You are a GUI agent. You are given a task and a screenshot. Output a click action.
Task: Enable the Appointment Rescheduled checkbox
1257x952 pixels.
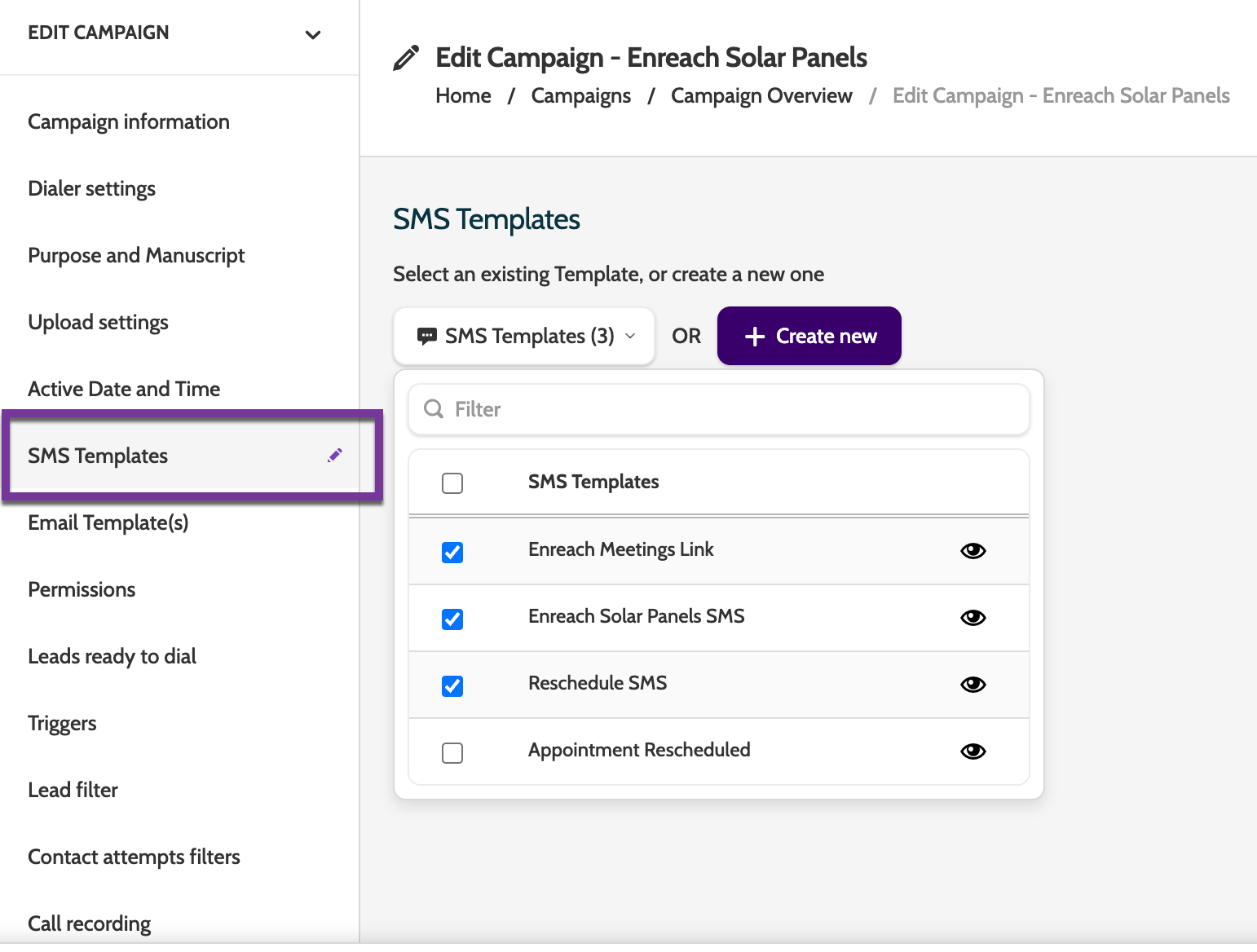[452, 753]
